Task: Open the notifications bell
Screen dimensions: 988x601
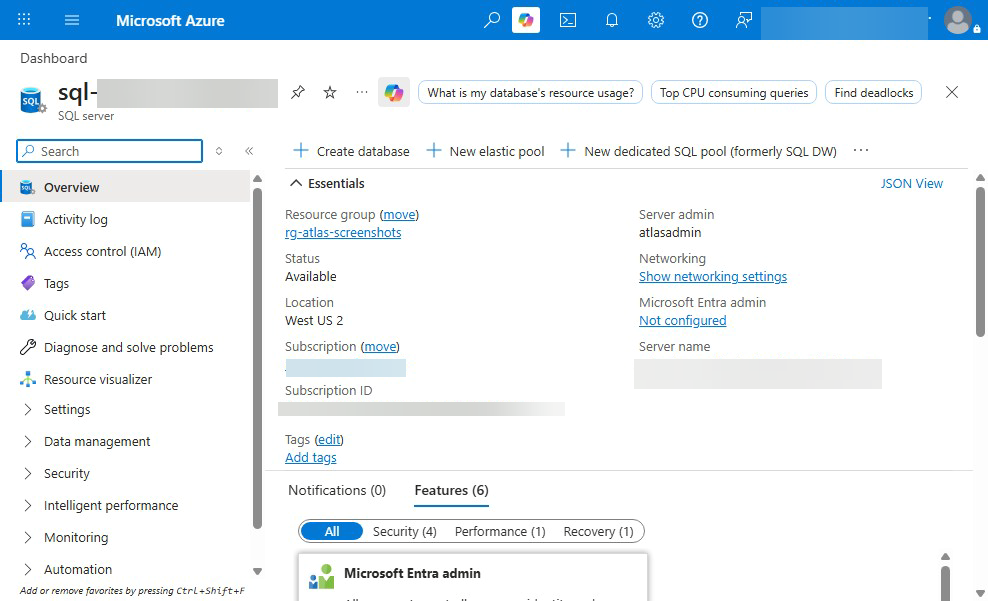Action: (x=611, y=20)
